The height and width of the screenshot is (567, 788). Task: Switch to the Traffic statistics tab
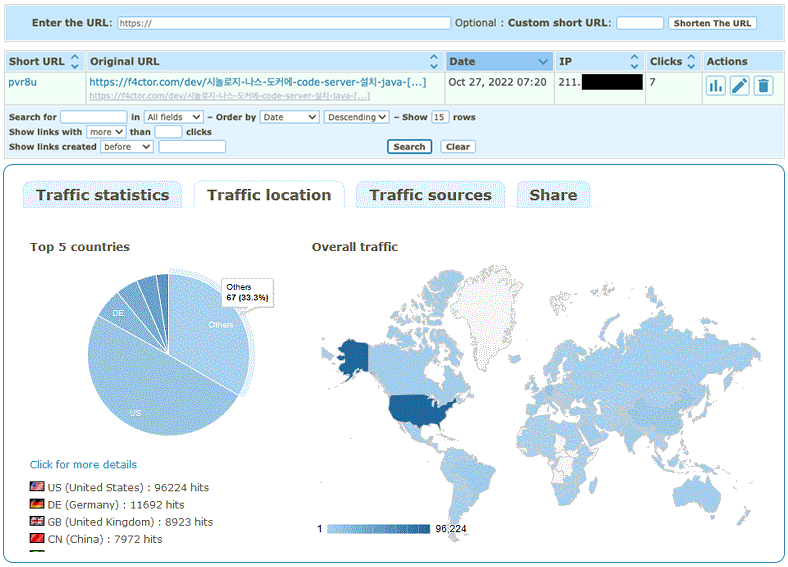point(102,195)
